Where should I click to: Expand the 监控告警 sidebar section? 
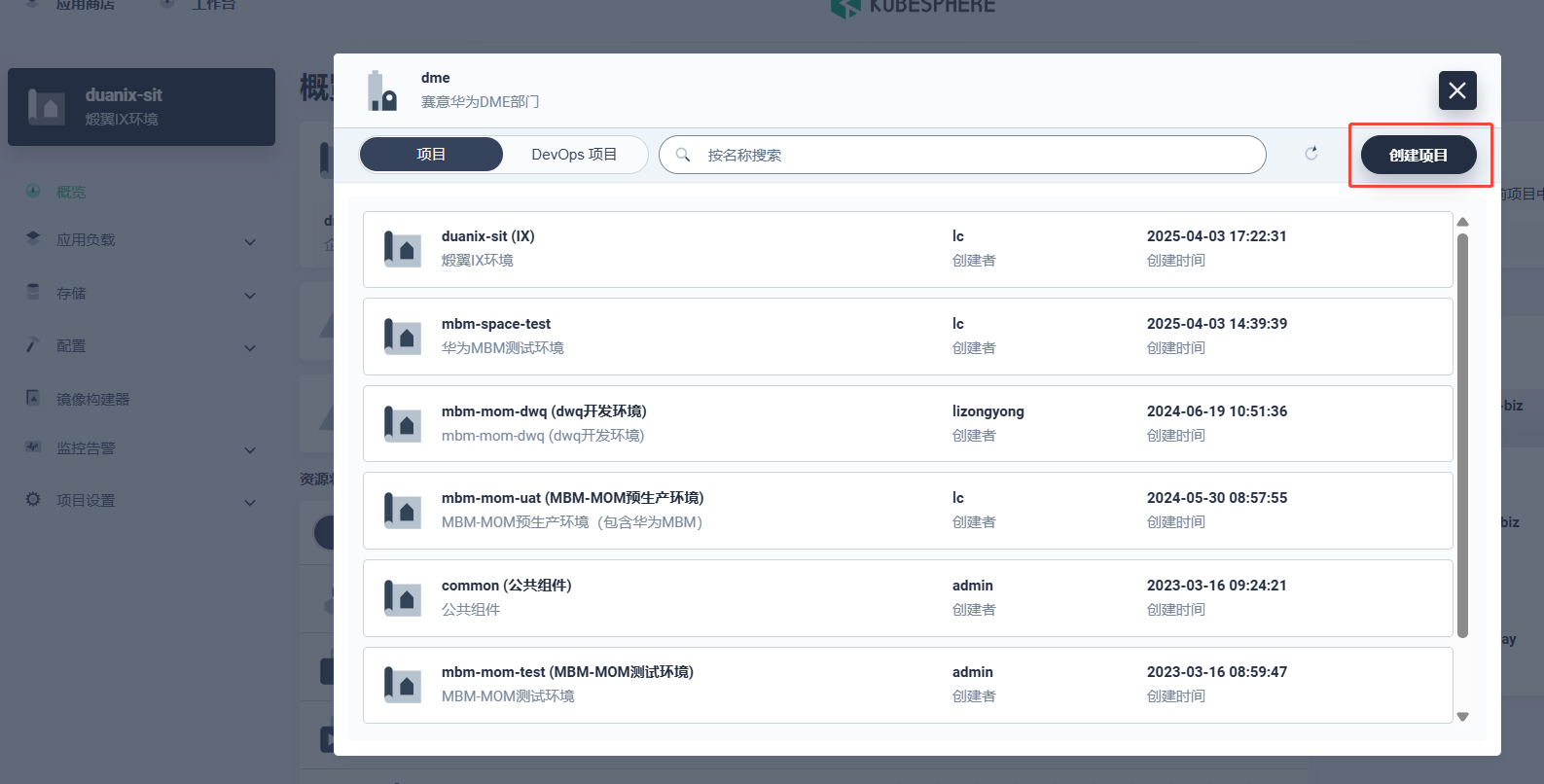(141, 448)
